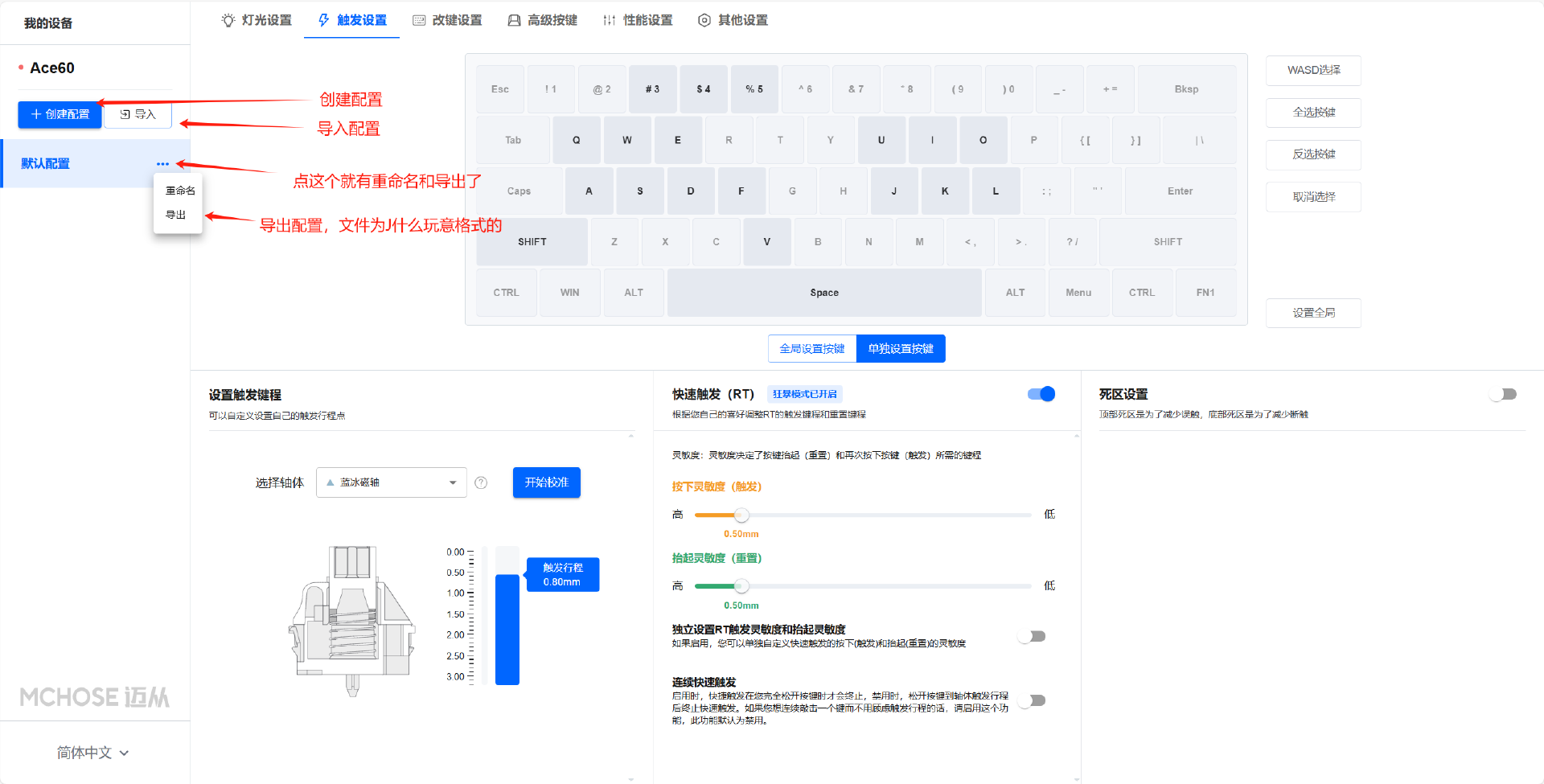Click the 取消选择 deselect button
Screen dimensions: 1544x784
tap(1313, 197)
